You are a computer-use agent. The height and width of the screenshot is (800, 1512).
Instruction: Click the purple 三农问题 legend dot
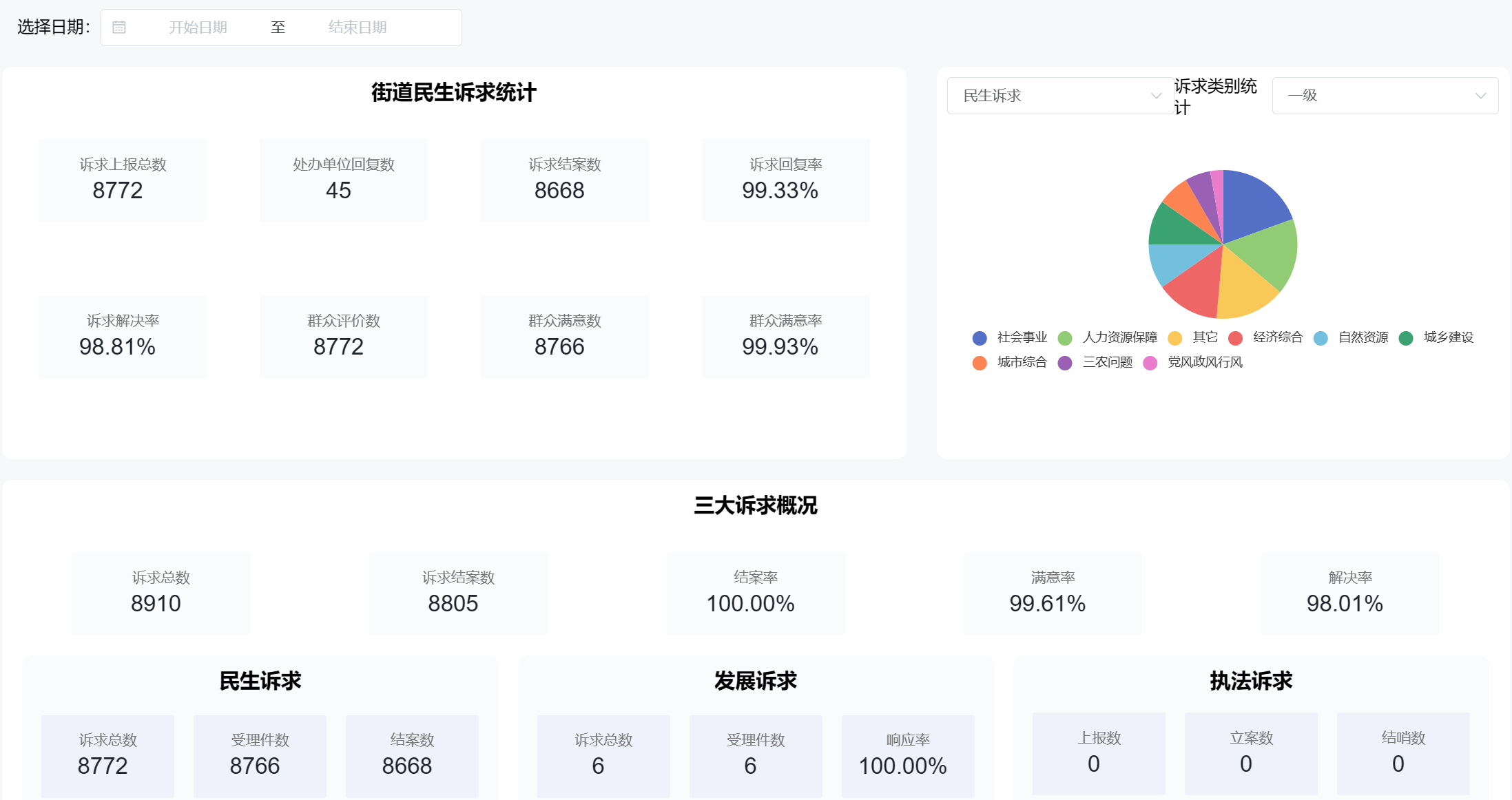click(x=1065, y=363)
